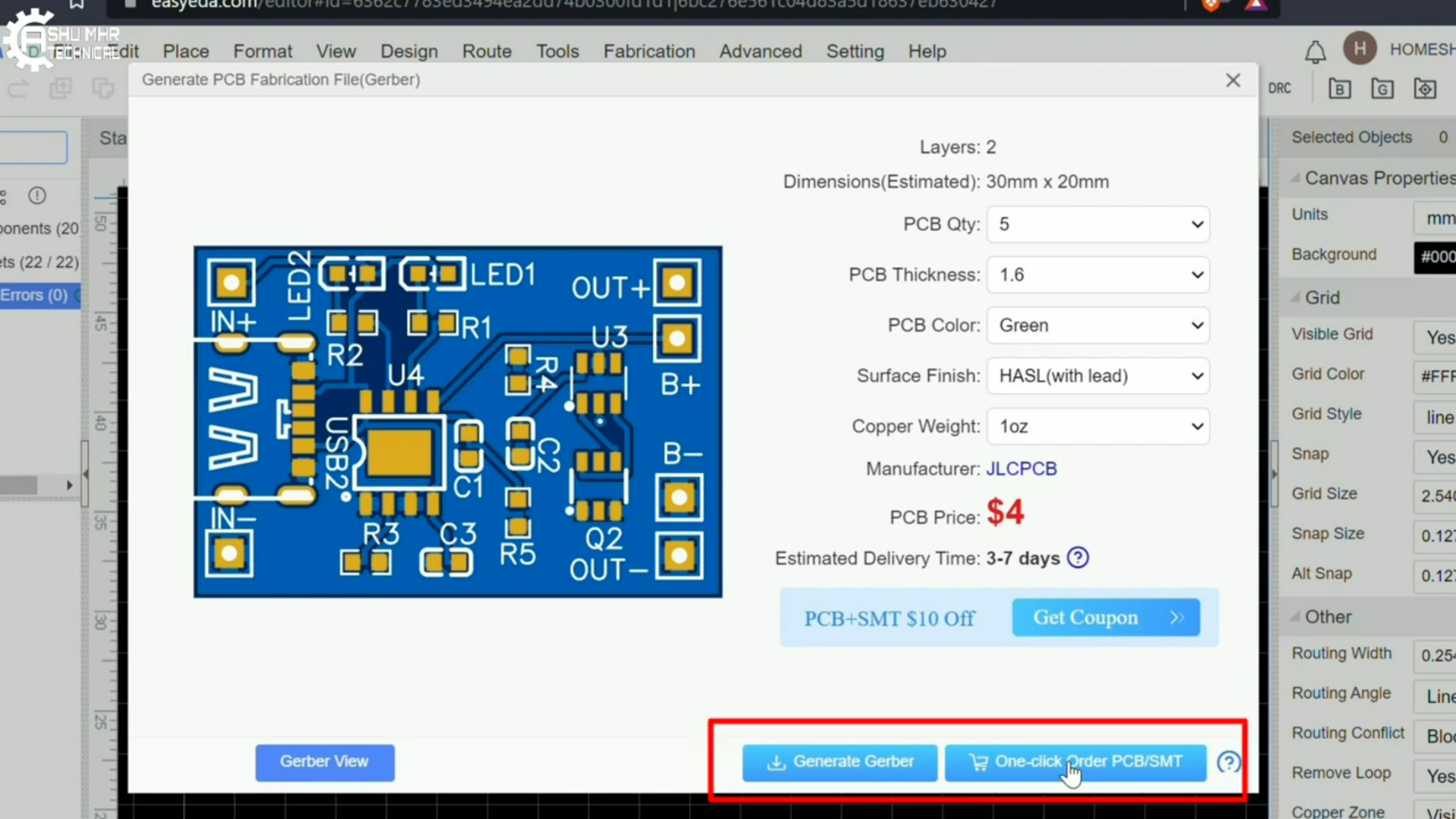The width and height of the screenshot is (1456, 819).
Task: Click the notification bell icon
Action: [x=1315, y=52]
